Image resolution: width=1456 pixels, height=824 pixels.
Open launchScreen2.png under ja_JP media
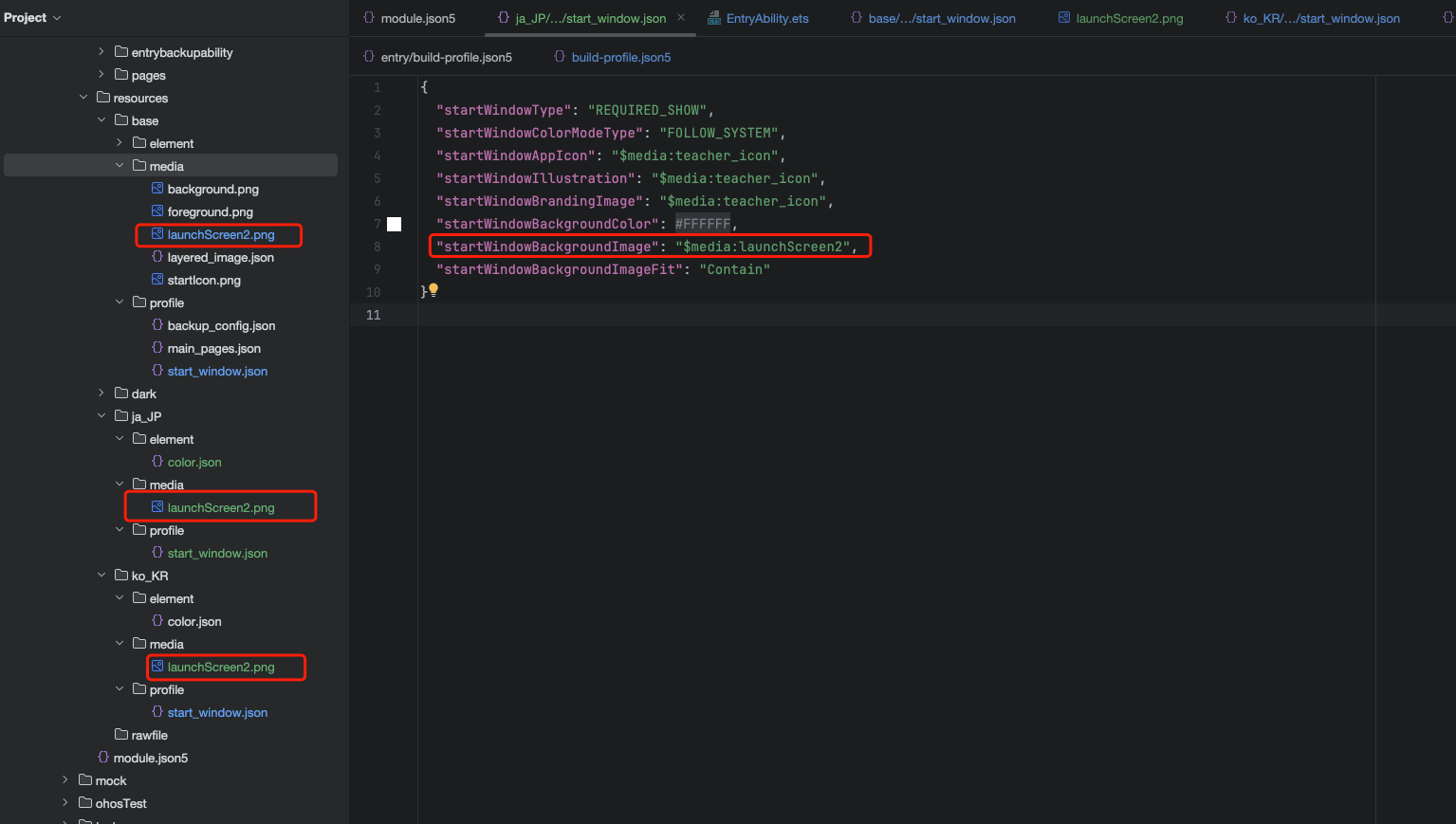point(221,507)
